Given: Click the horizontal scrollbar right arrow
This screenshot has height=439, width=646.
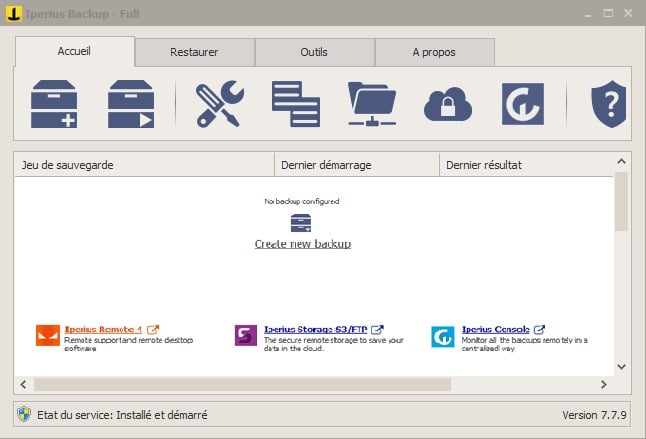Looking at the screenshot, I should 603,384.
